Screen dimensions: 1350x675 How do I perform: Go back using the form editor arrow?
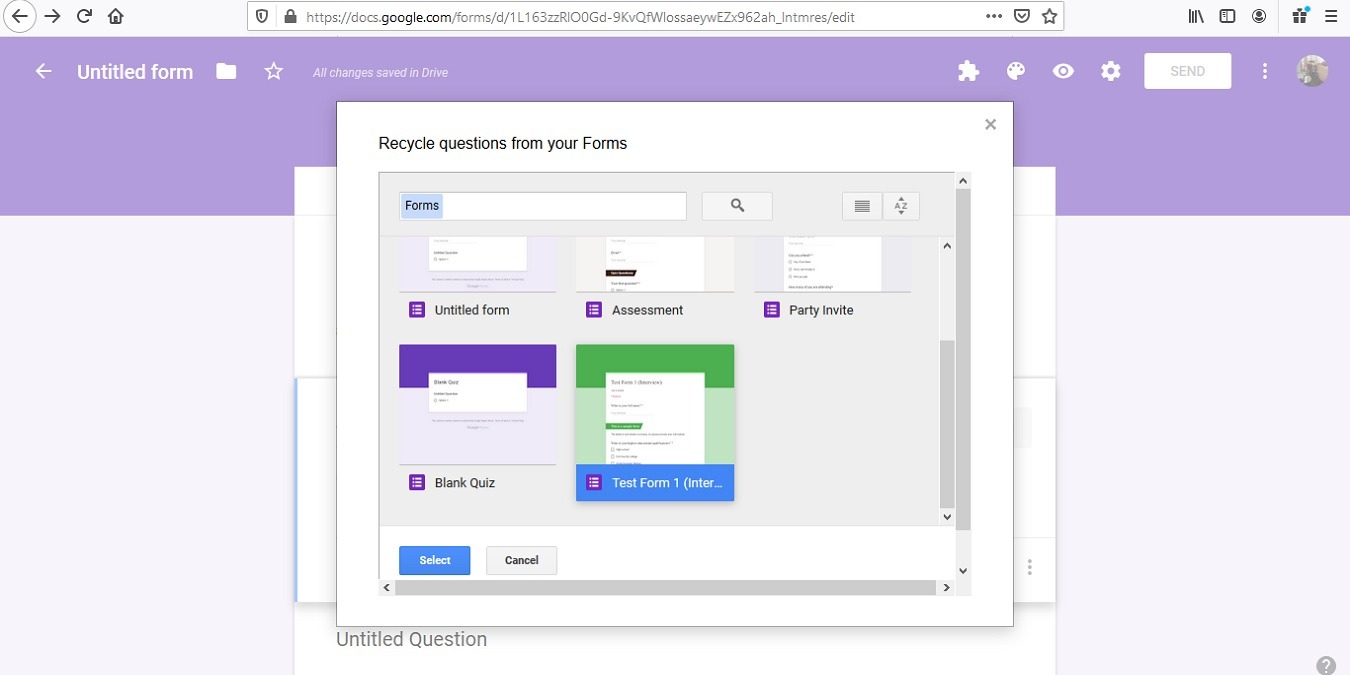(x=41, y=70)
